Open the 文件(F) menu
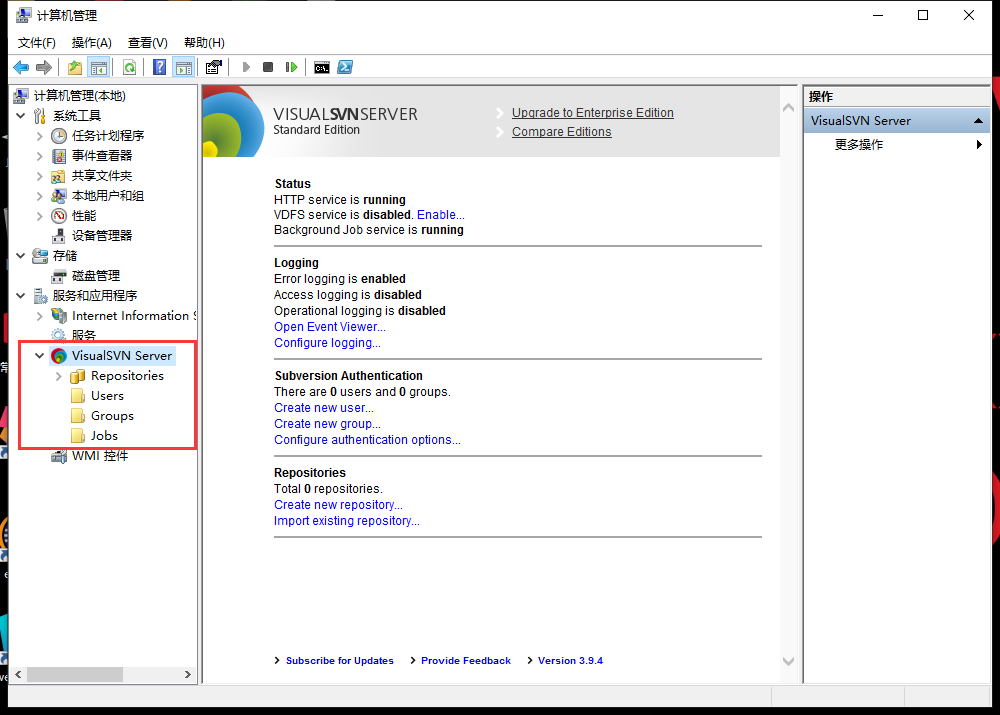 pyautogui.click(x=36, y=43)
